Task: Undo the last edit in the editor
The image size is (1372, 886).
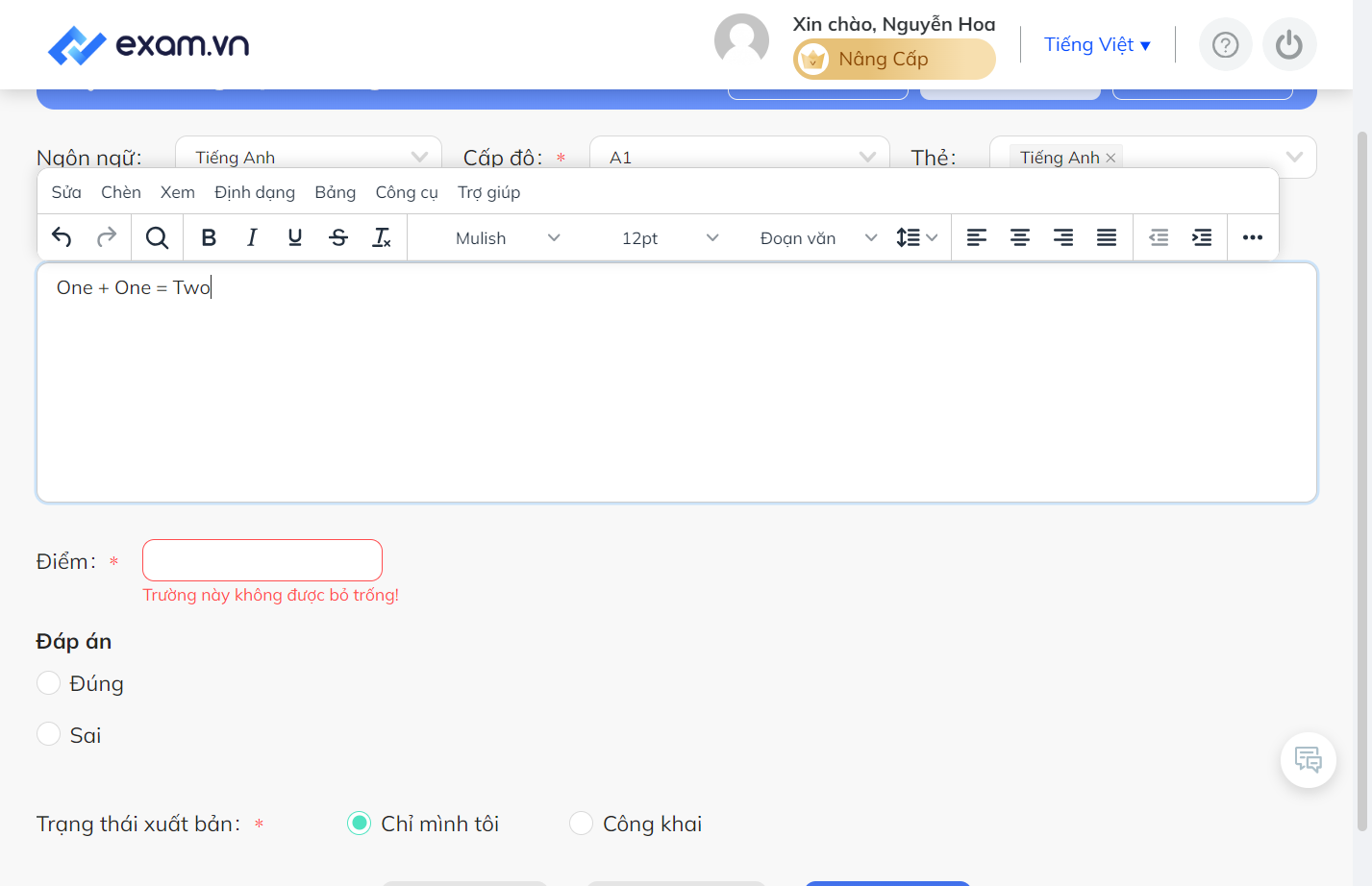Action: 62,237
